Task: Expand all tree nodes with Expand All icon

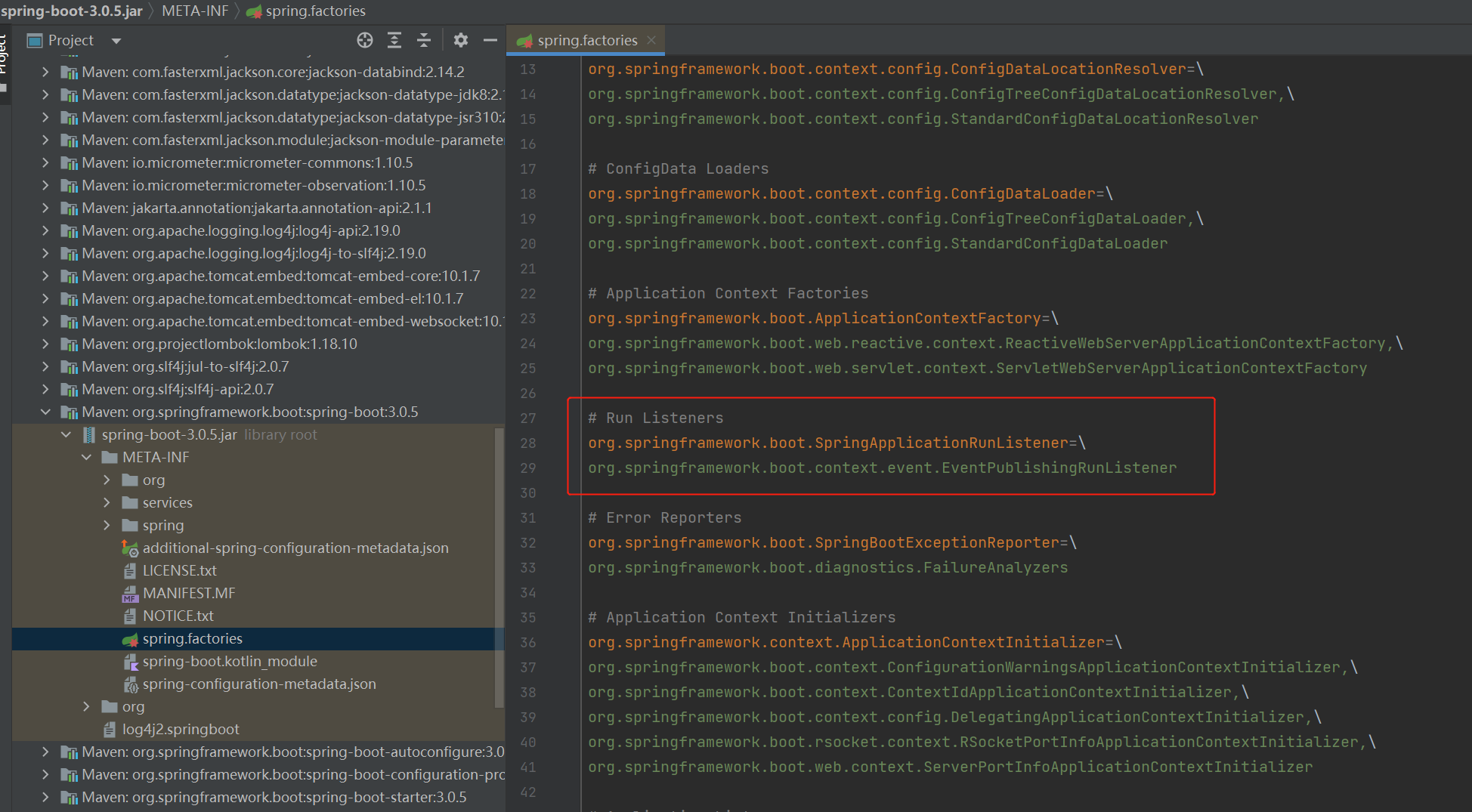Action: click(394, 40)
